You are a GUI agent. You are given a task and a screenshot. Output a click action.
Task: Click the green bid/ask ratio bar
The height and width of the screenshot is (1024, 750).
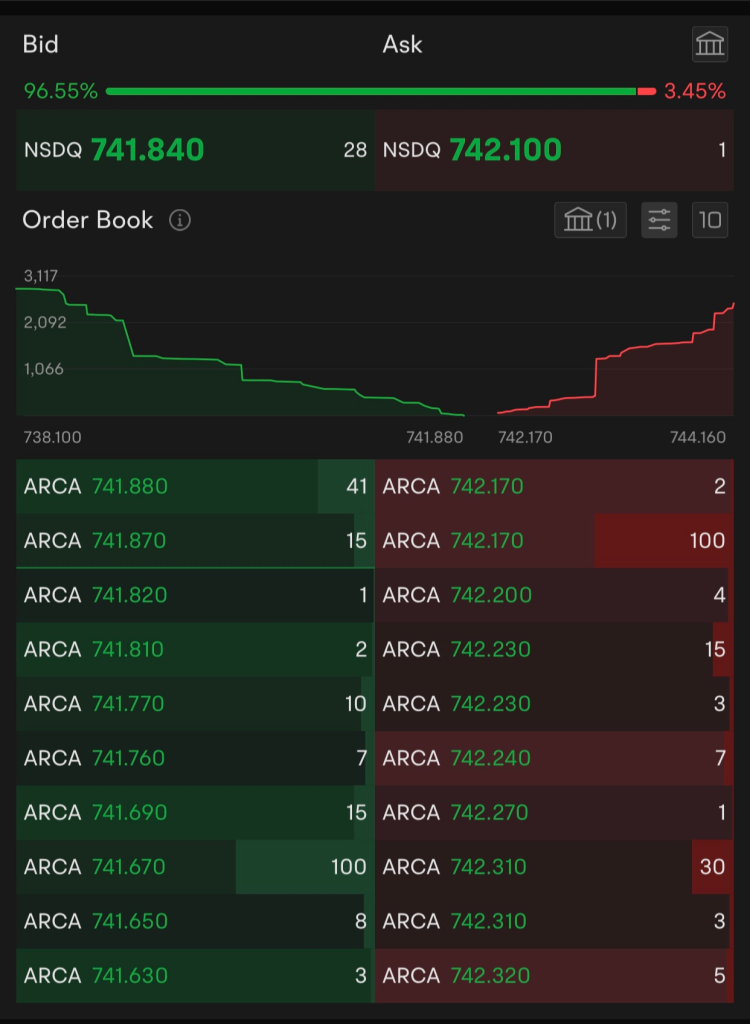pyautogui.click(x=370, y=91)
